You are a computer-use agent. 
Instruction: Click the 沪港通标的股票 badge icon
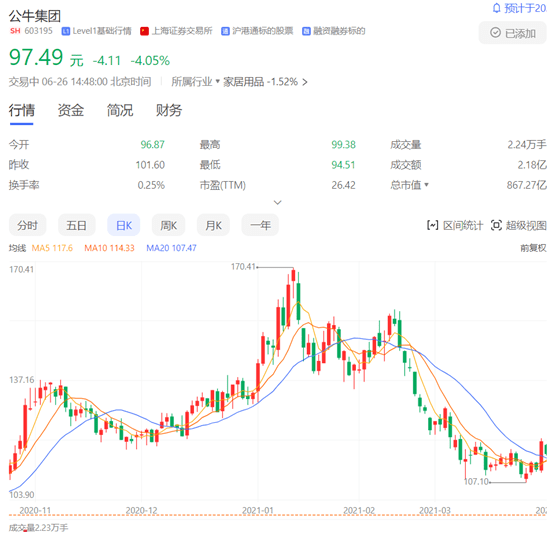tap(225, 31)
